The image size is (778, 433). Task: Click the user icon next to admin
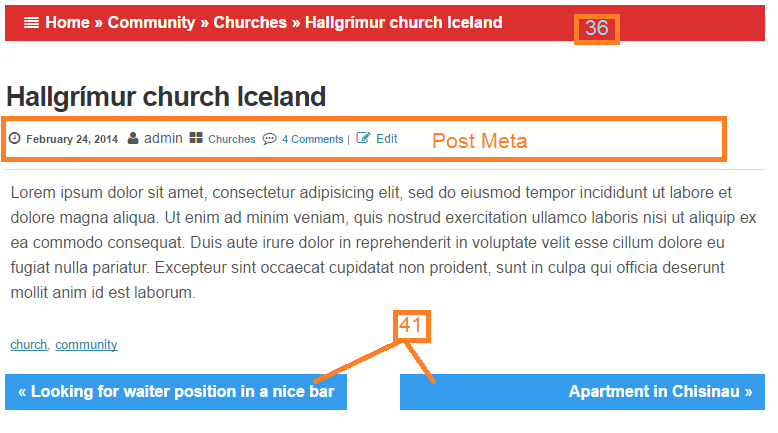coord(132,138)
